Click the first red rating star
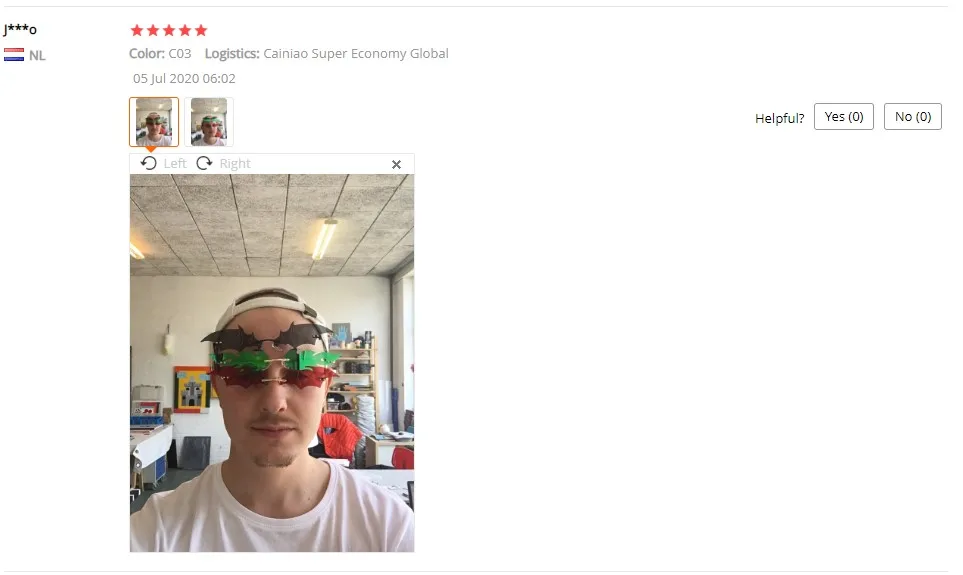The height and width of the screenshot is (575, 963). 137,30
